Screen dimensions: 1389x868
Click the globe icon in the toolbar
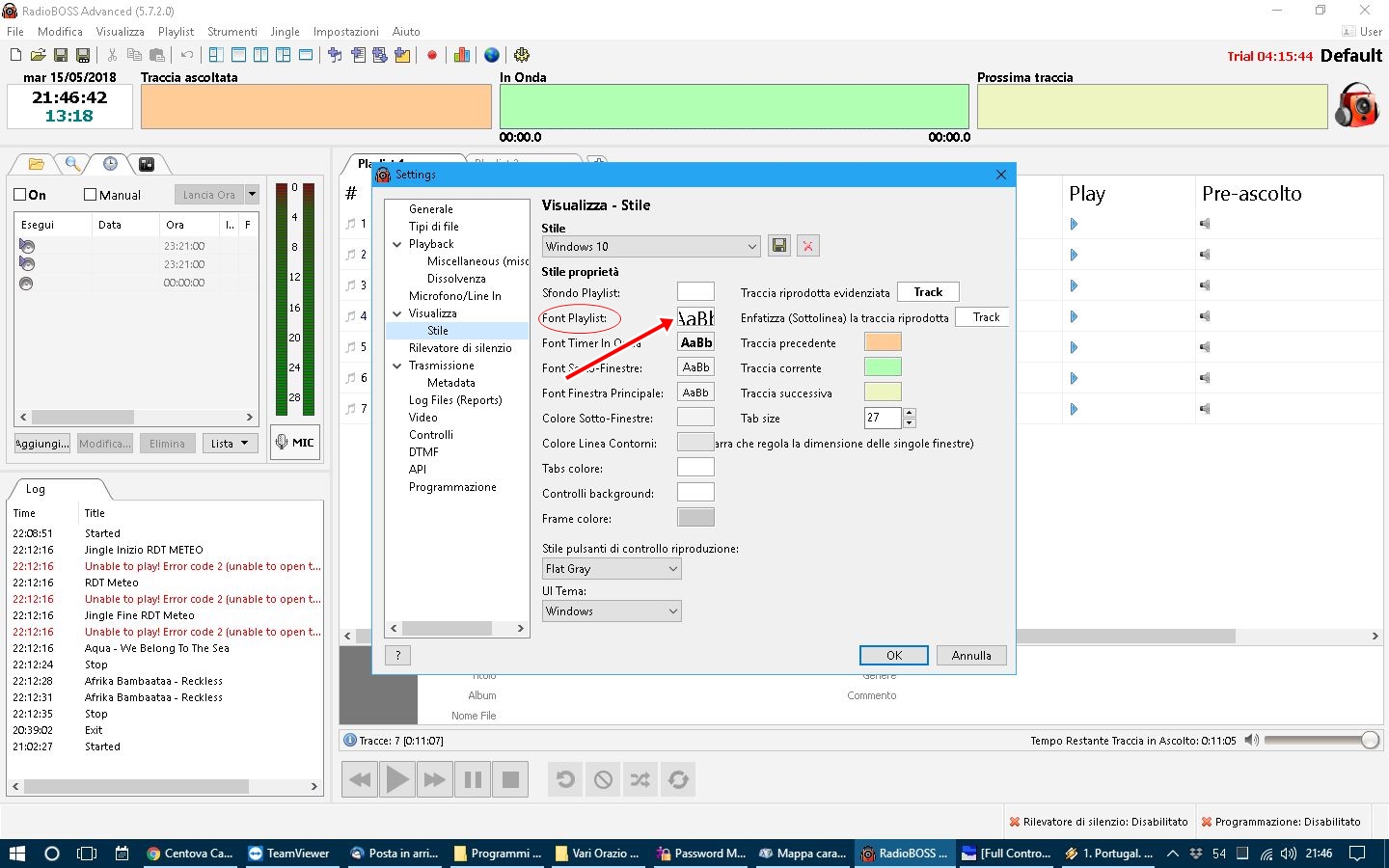(x=492, y=55)
